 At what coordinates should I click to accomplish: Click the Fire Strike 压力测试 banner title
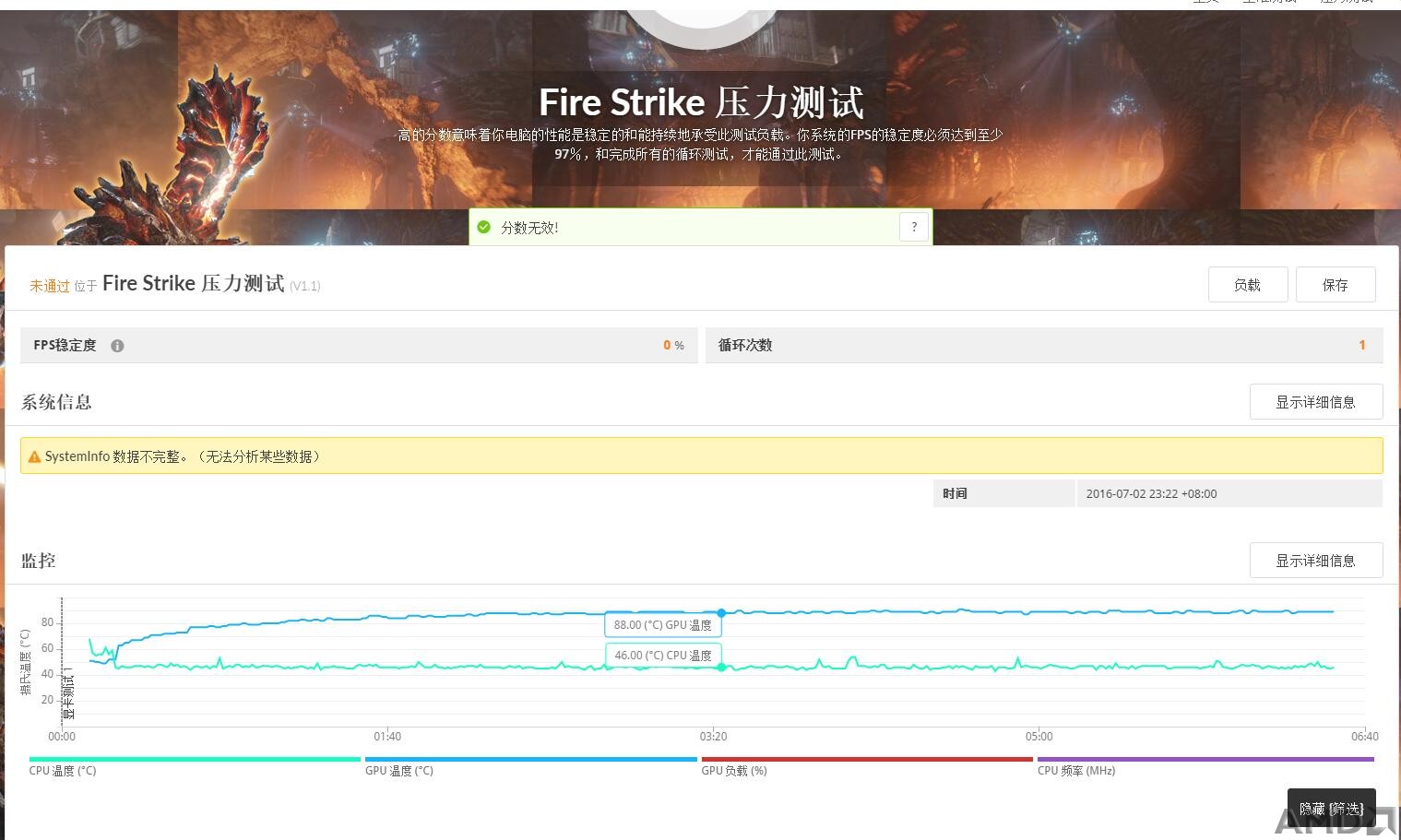(701, 102)
